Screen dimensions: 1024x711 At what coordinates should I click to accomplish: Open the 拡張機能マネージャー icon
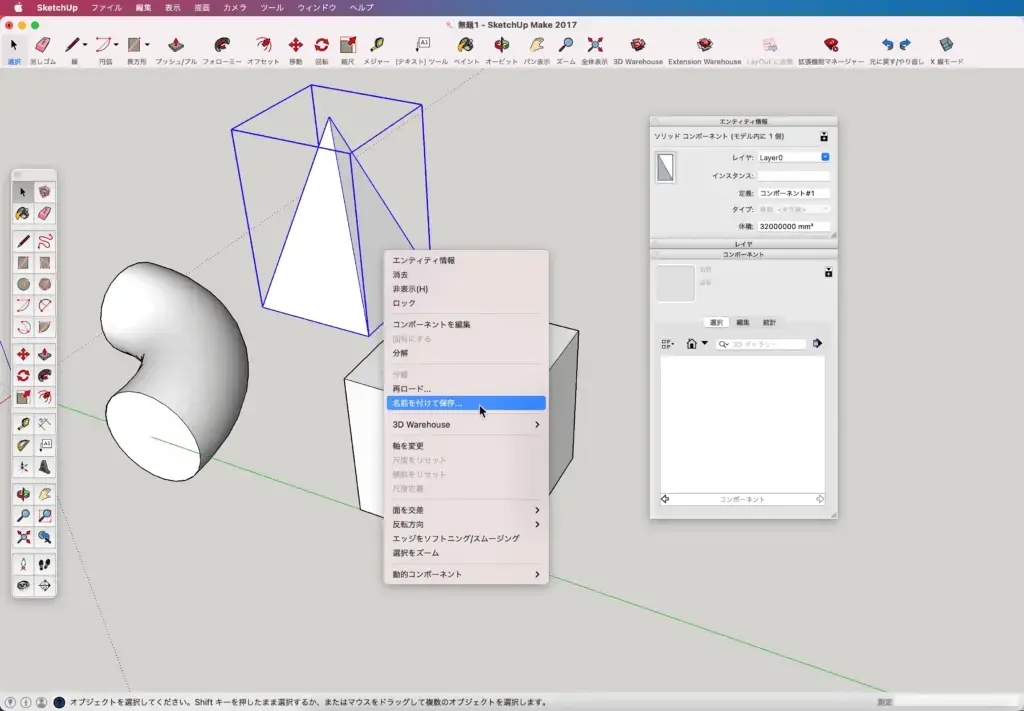point(831,44)
